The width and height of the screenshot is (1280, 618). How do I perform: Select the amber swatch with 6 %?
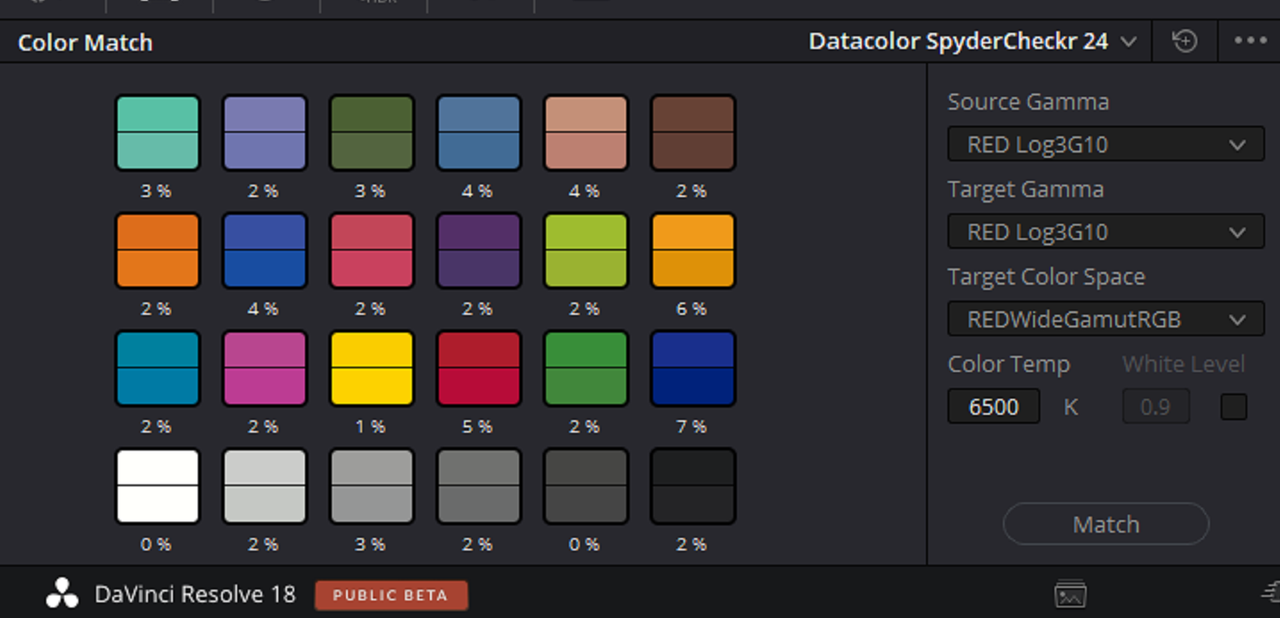click(x=692, y=251)
